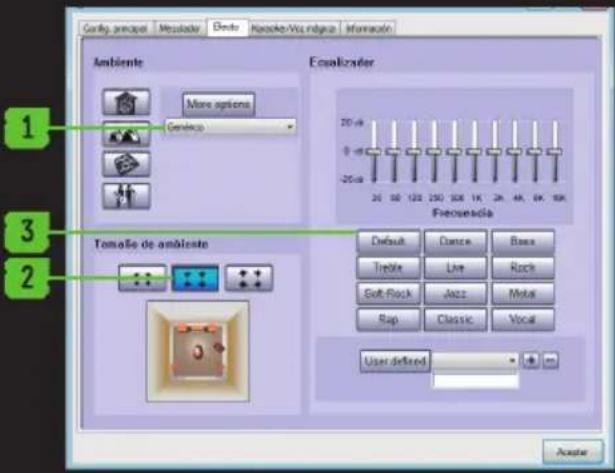Expand the user-defined preset dropdown
615x473 pixels.
[512, 360]
